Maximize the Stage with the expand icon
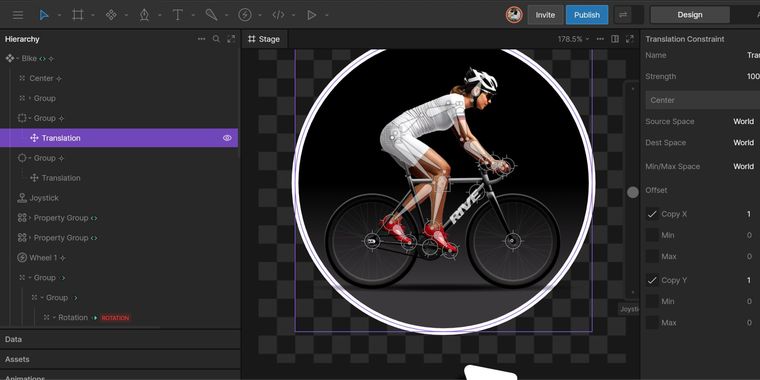The image size is (760, 380). 630,39
